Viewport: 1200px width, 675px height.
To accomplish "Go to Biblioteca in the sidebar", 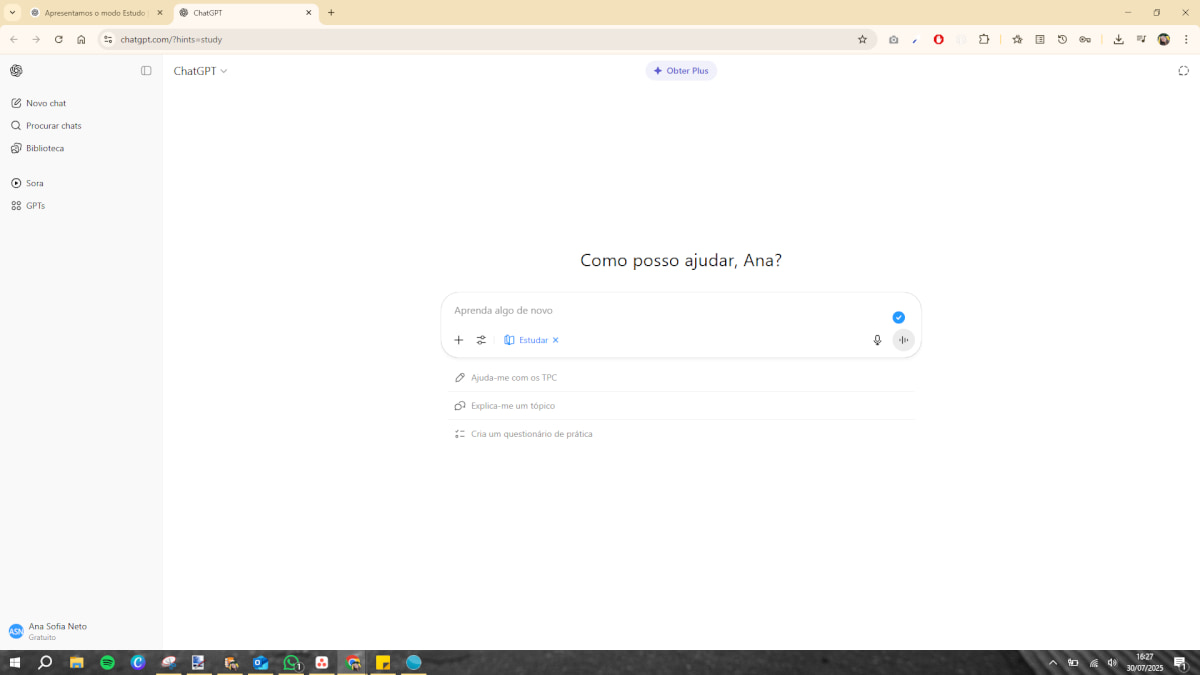I will (x=45, y=148).
